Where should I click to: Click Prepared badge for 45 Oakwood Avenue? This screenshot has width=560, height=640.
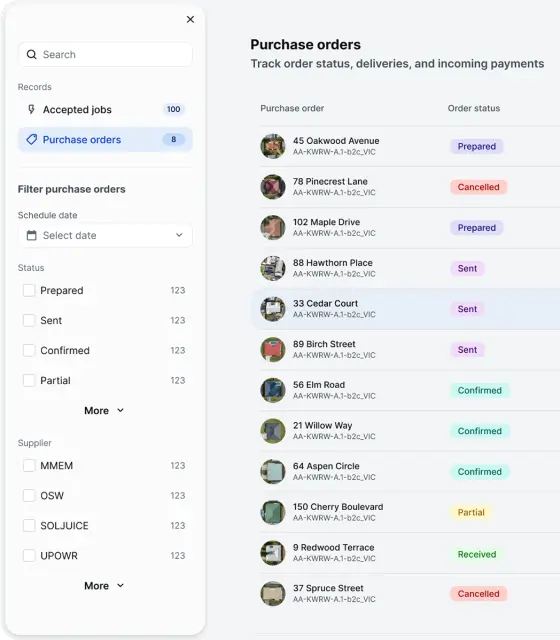coord(476,146)
